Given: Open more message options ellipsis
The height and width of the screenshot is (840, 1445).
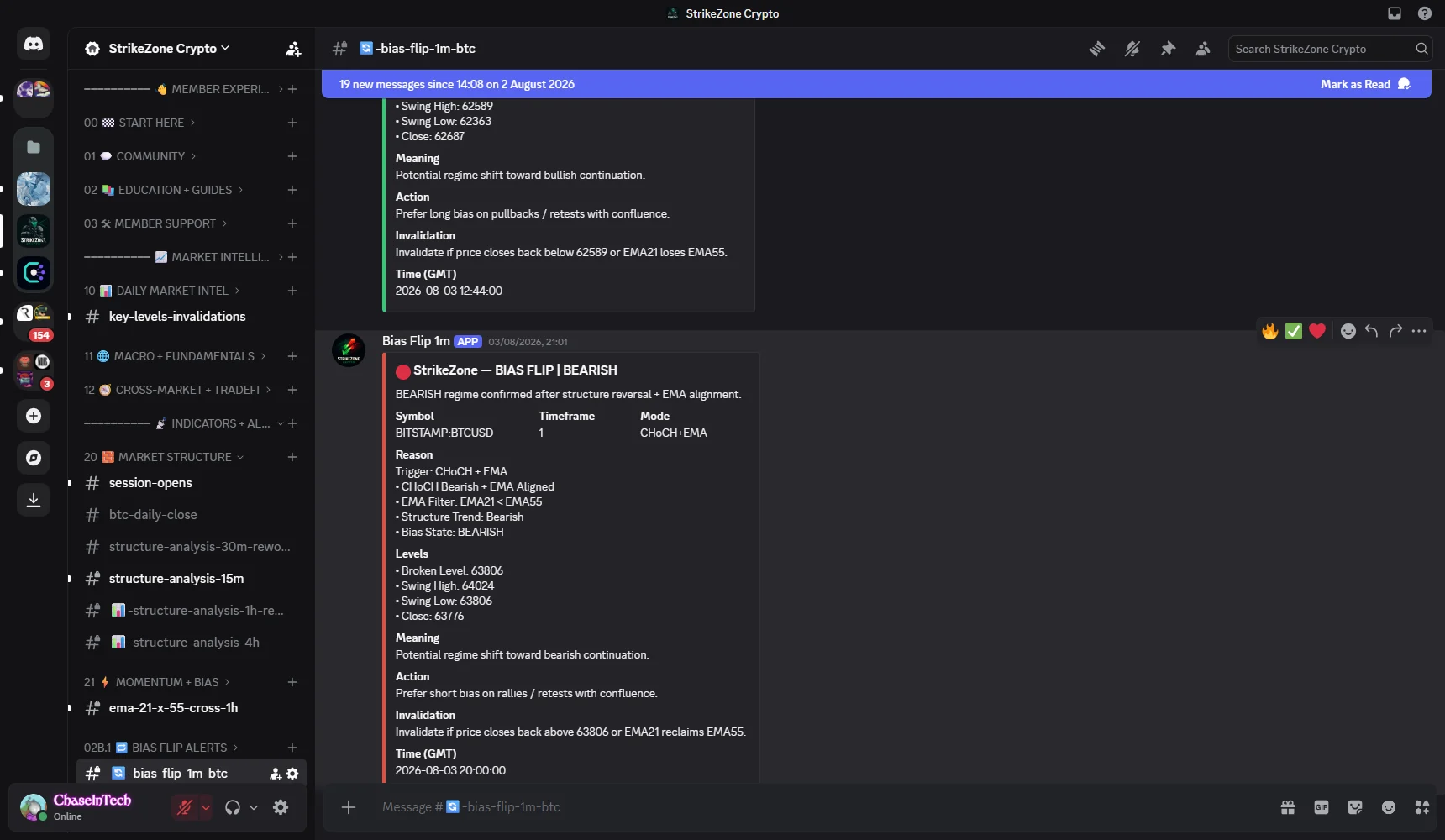Looking at the screenshot, I should coord(1419,331).
